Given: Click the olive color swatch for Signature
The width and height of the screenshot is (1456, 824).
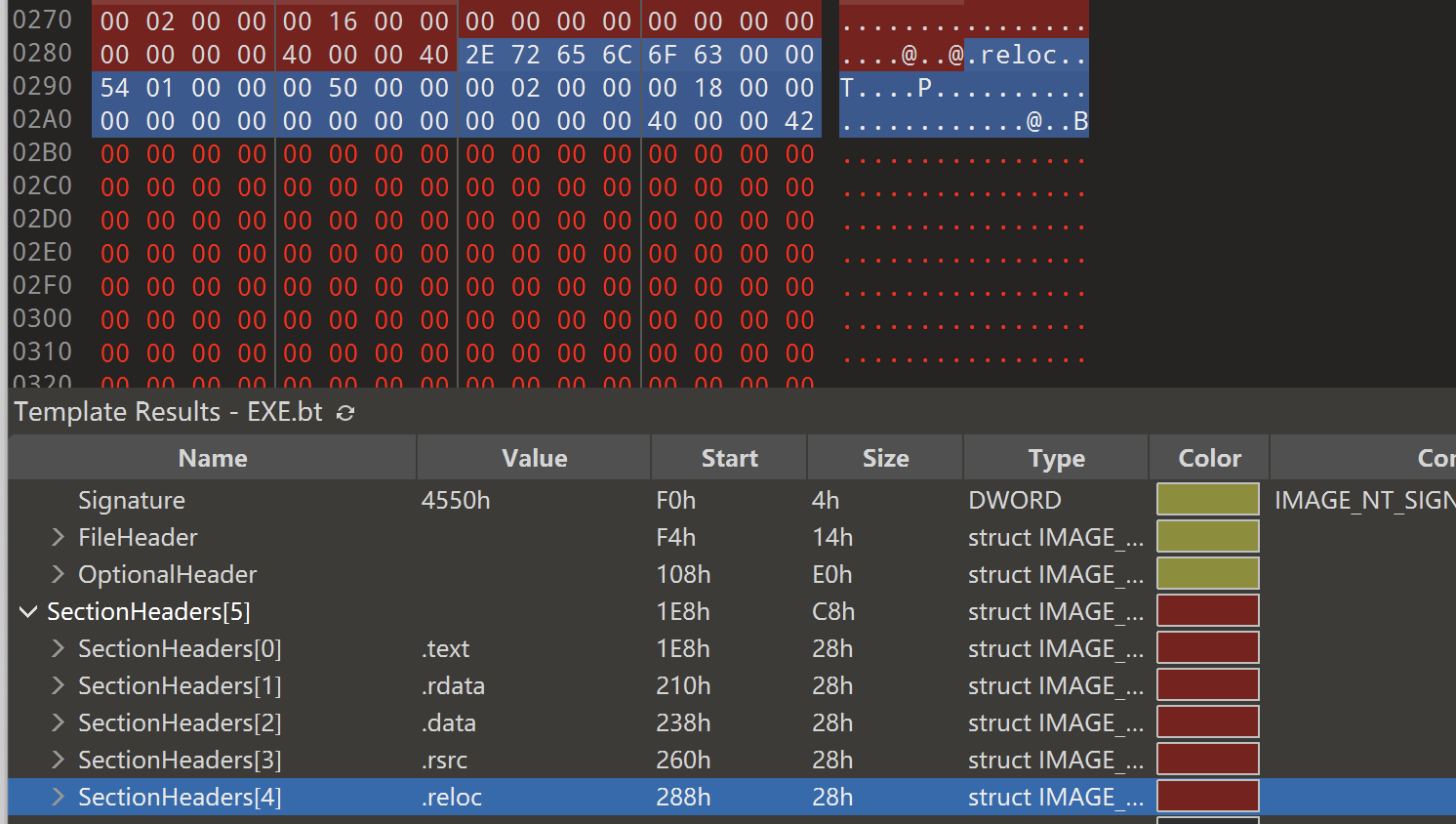Looking at the screenshot, I should [1208, 499].
